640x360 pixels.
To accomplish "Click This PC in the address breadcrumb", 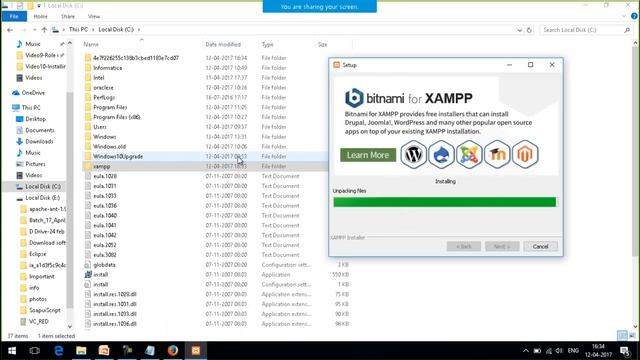I will (78, 29).
